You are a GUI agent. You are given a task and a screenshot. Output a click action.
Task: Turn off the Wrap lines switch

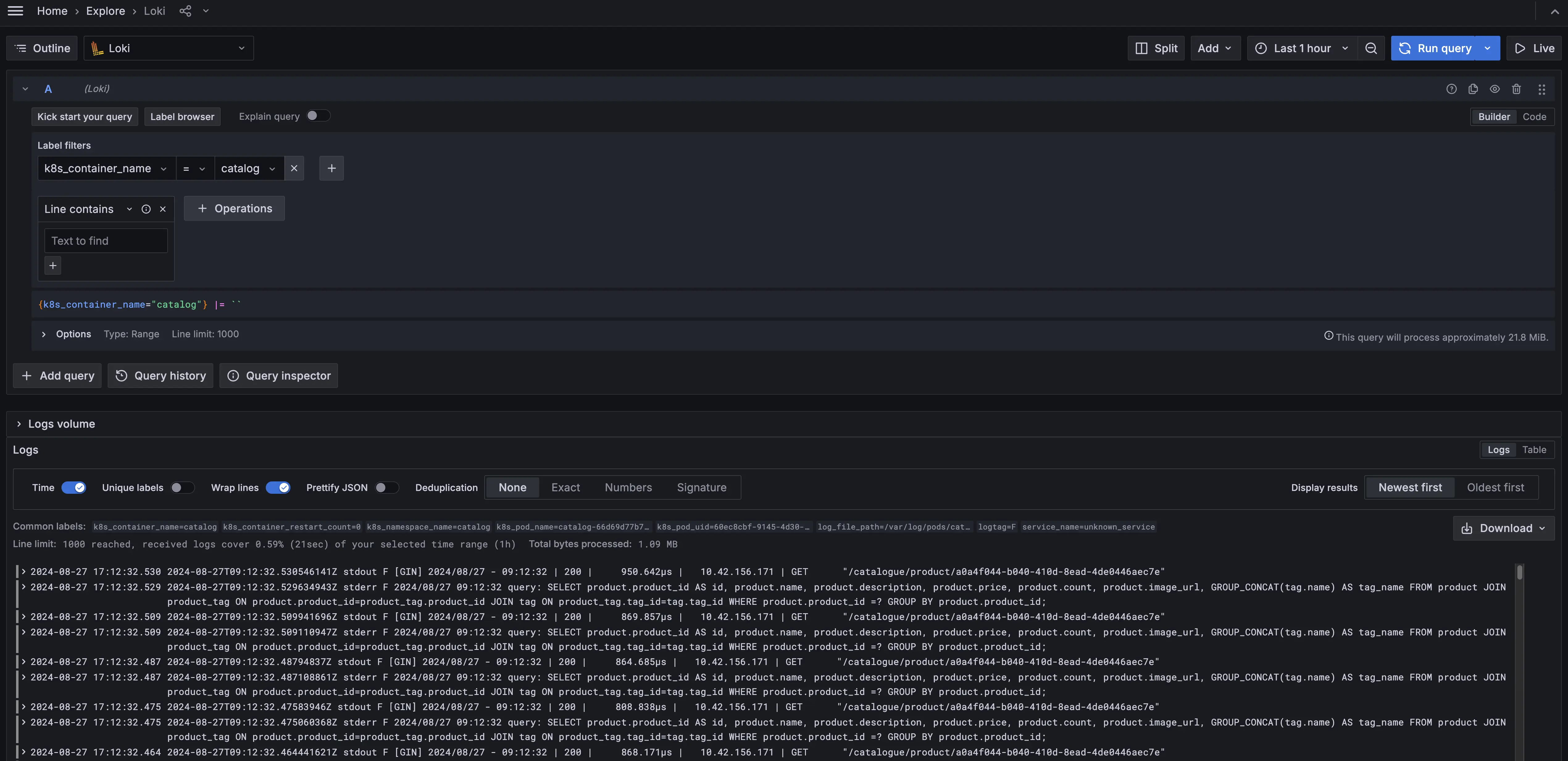[x=278, y=487]
